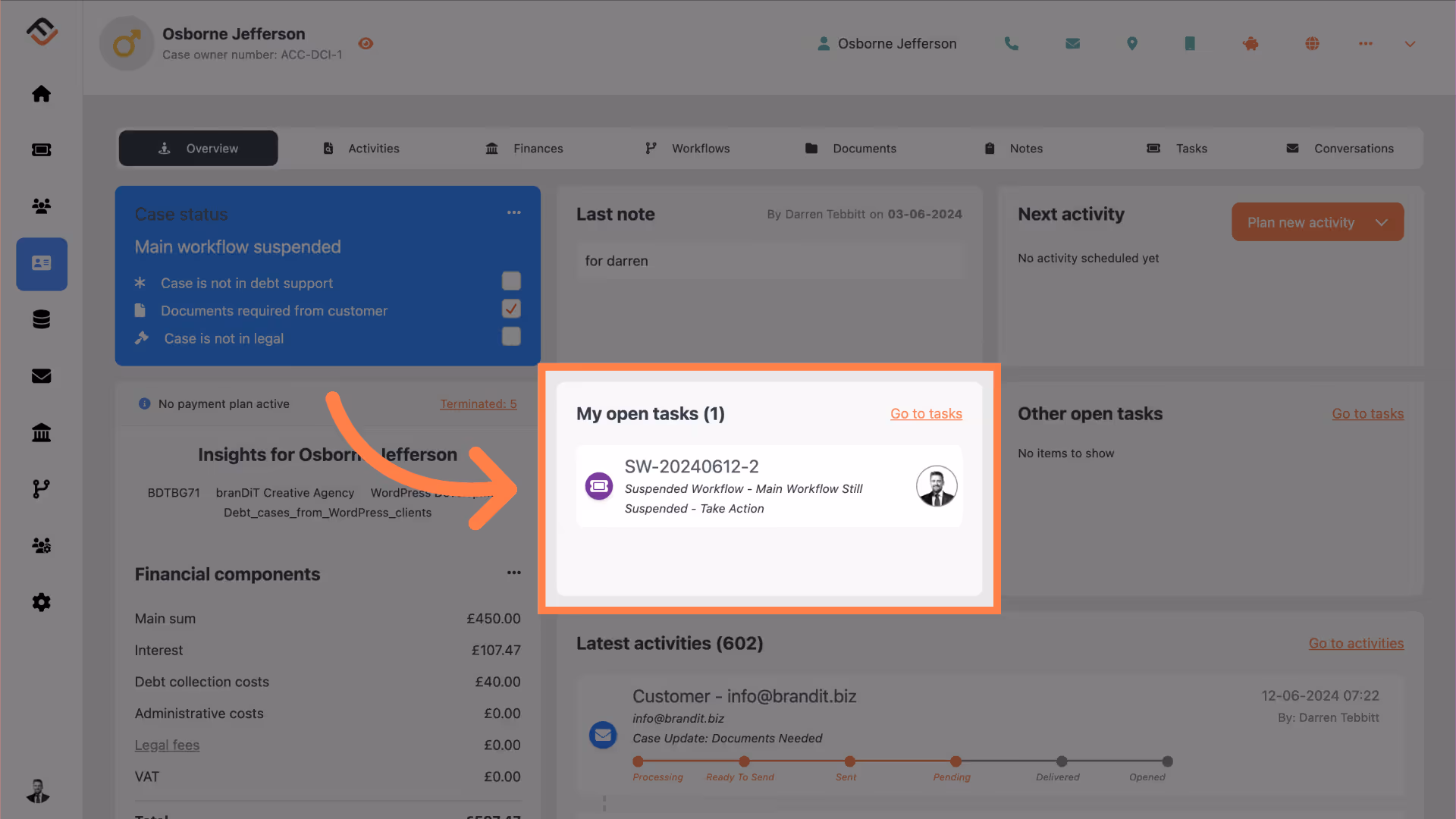Screen dimensions: 1456x819
Task: Open the location pin icon
Action: (x=1131, y=44)
